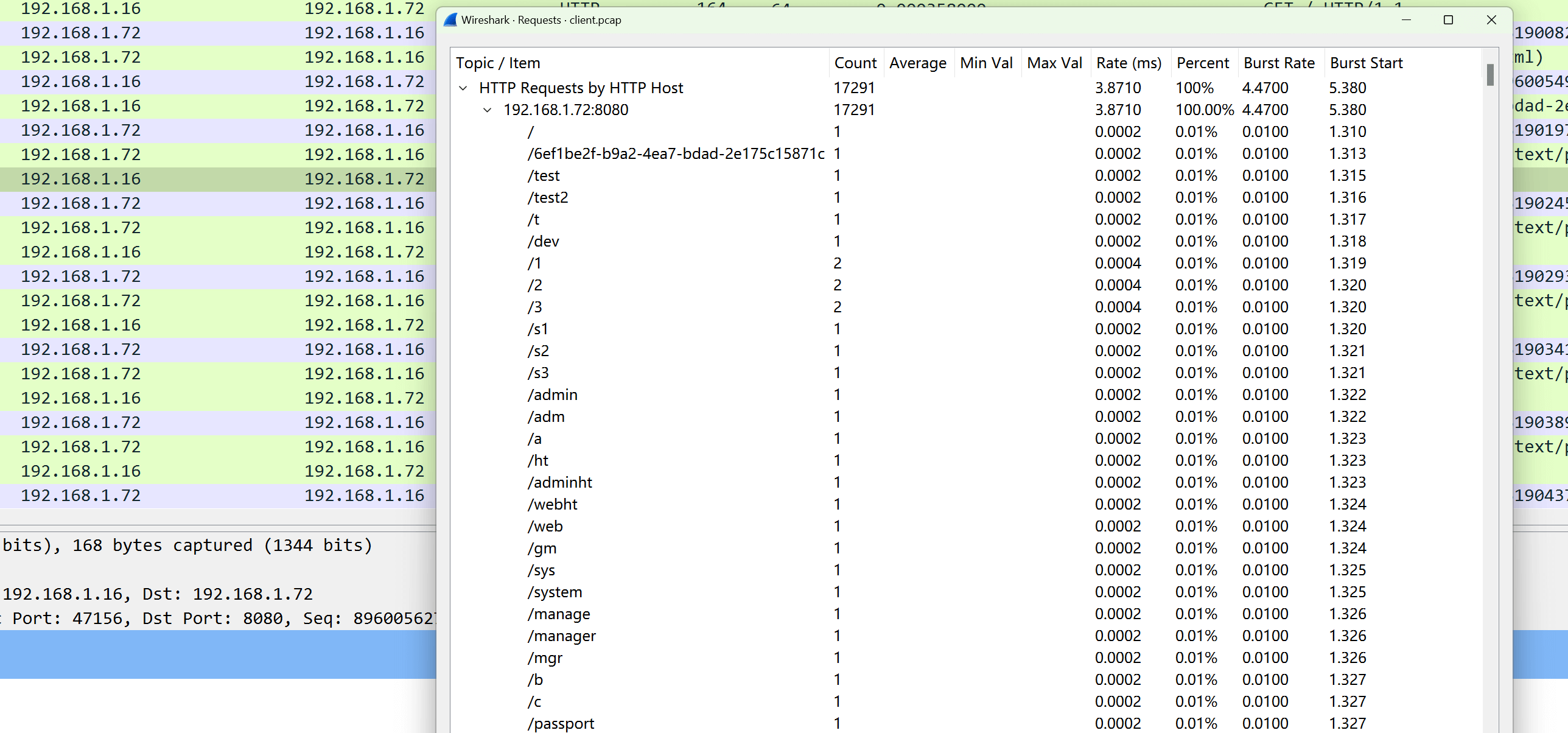
Task: Select the /6ef1be2f-b9a2-4ea7-bdad-2e175c15871c row
Action: point(968,154)
